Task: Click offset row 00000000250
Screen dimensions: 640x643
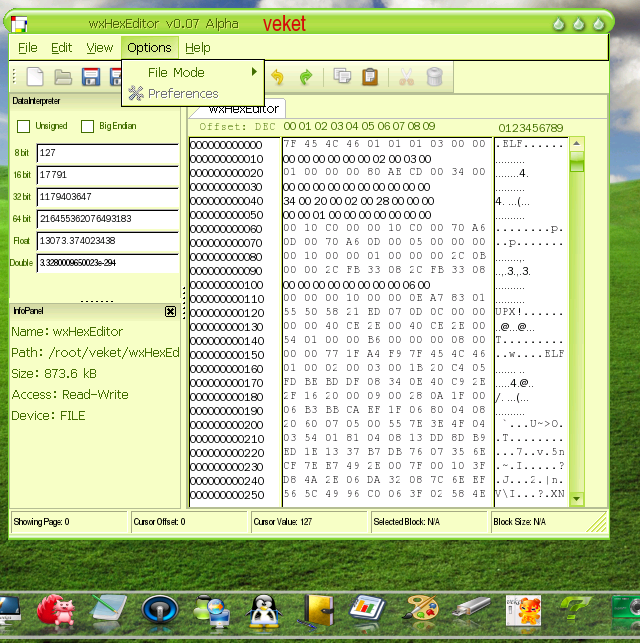Action: click(x=227, y=495)
